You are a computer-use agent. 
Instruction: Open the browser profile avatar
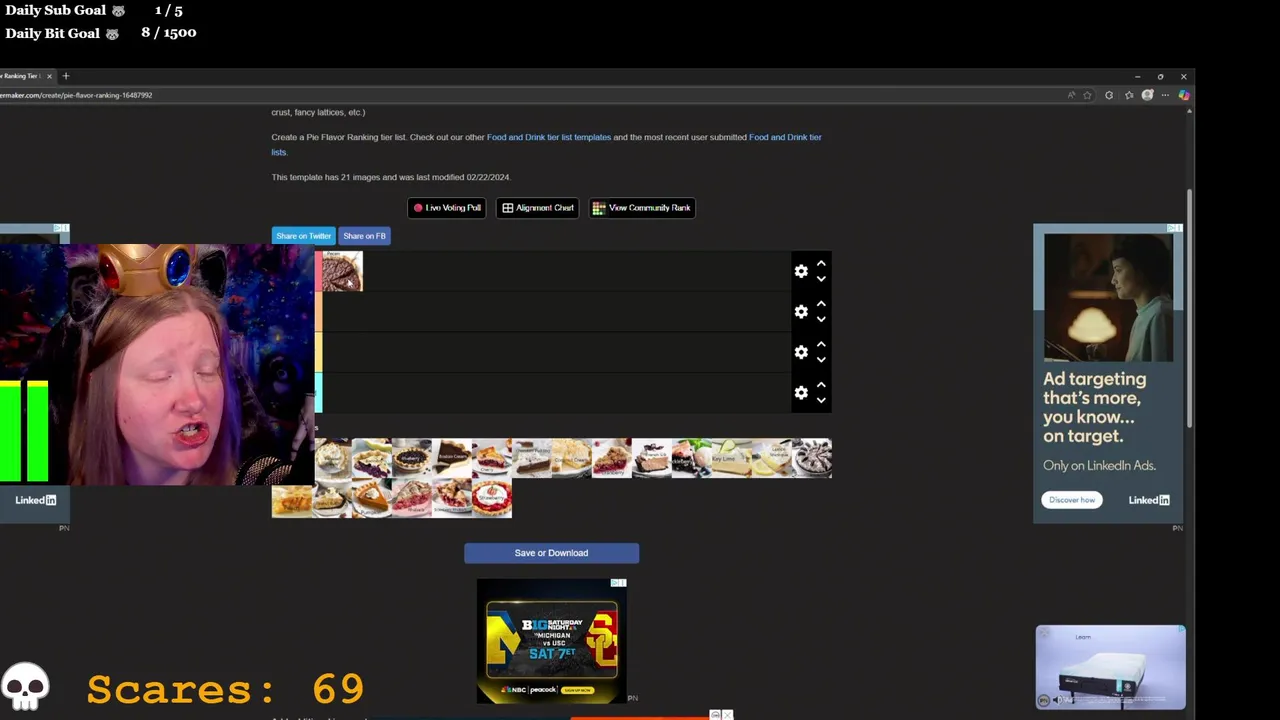point(1147,95)
